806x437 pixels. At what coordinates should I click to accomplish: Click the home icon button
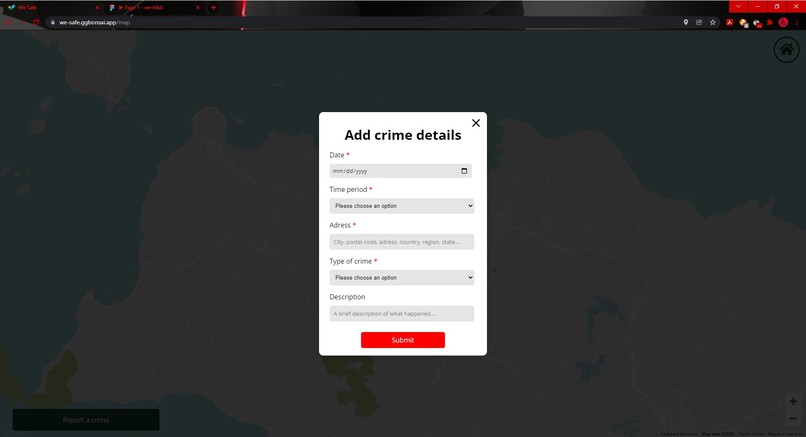786,49
